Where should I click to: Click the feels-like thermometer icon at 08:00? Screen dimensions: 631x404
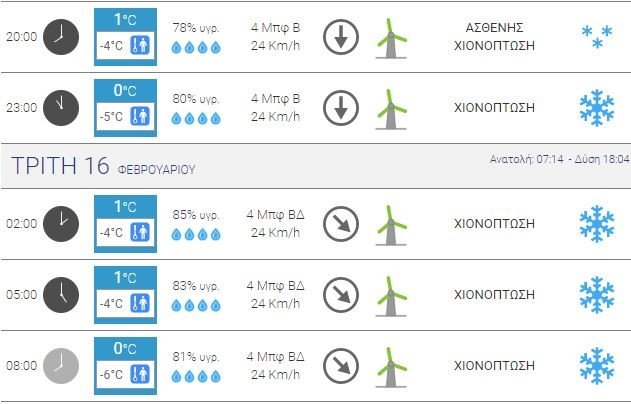tap(140, 374)
